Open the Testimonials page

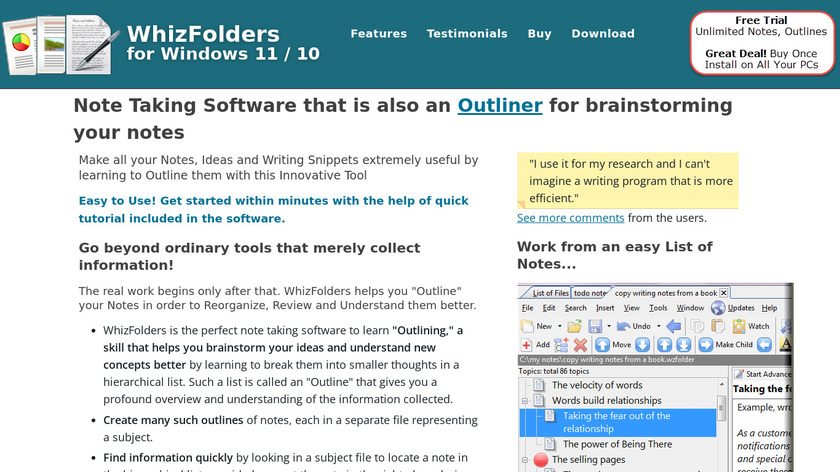point(467,34)
